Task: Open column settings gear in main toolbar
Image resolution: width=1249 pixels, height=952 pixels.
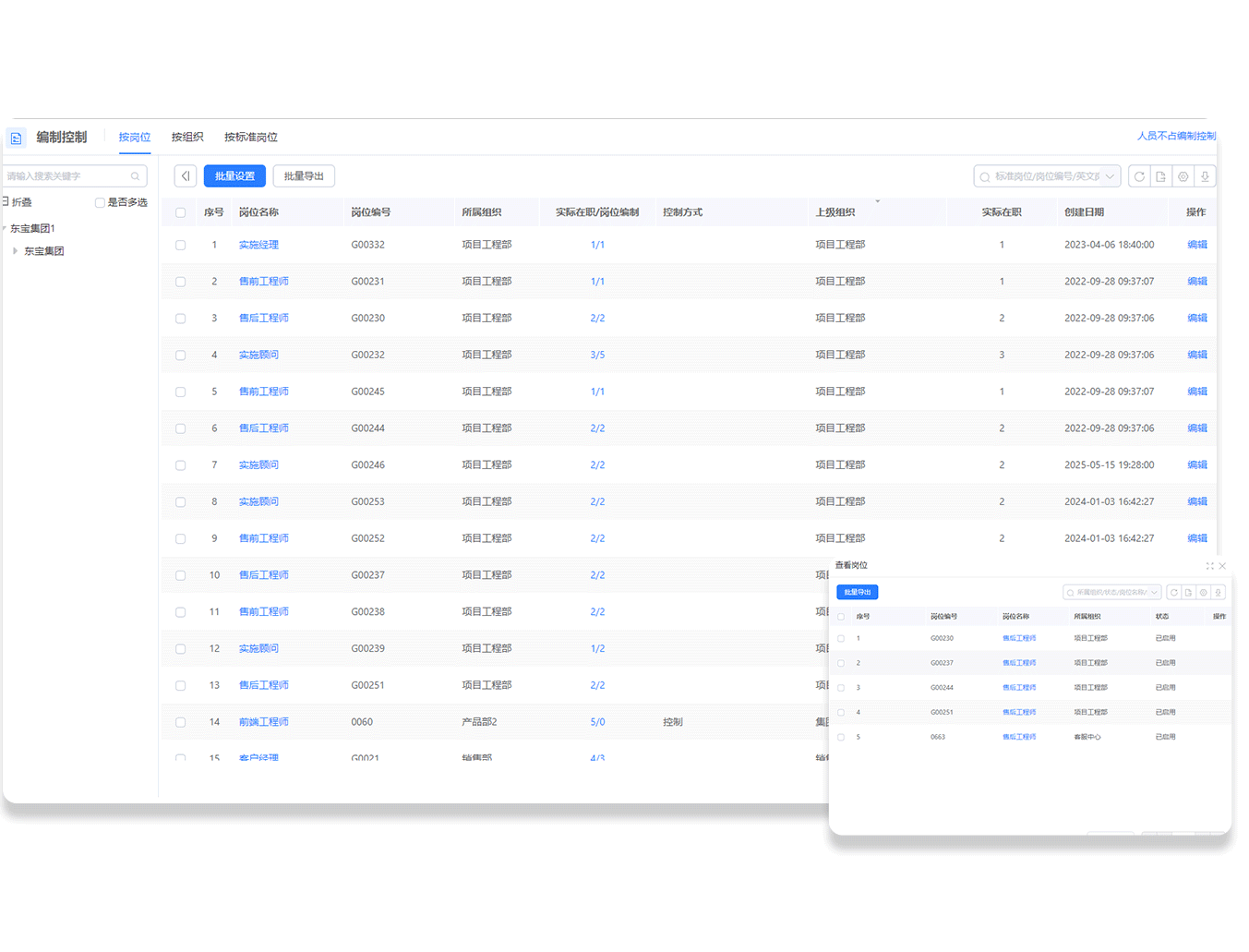Action: click(1183, 176)
